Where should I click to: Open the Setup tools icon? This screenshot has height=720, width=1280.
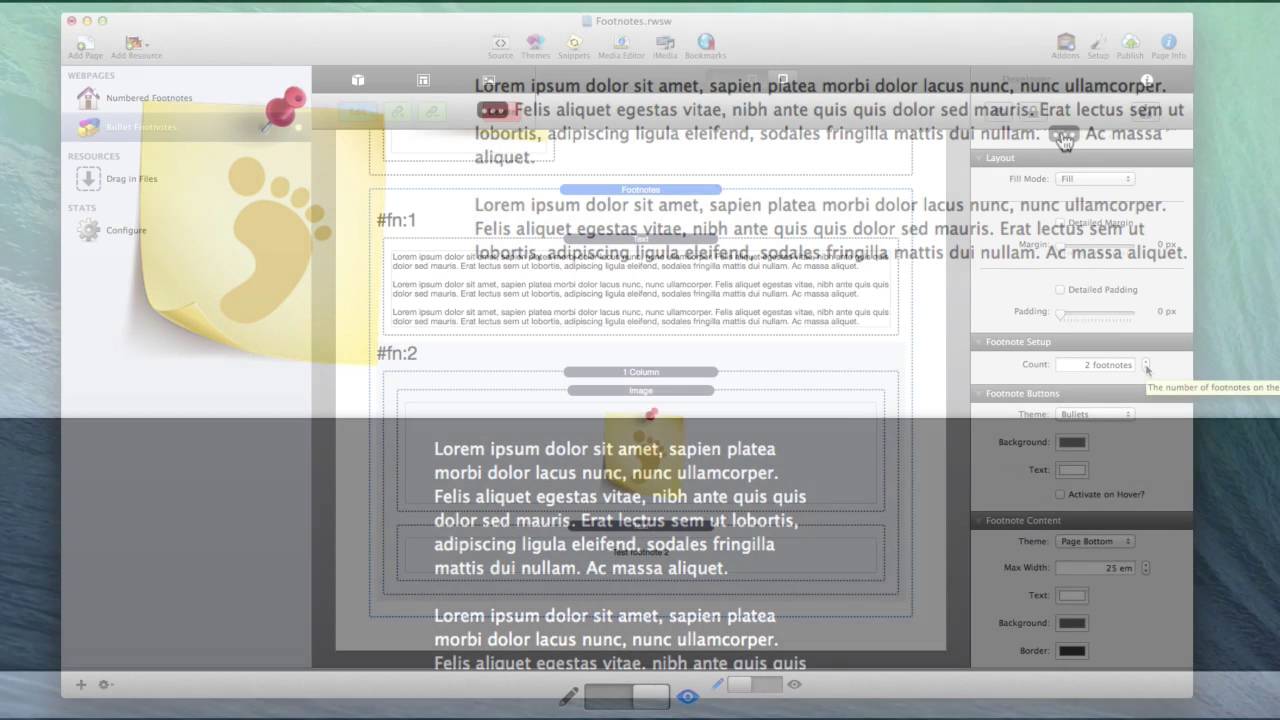pos(1098,43)
